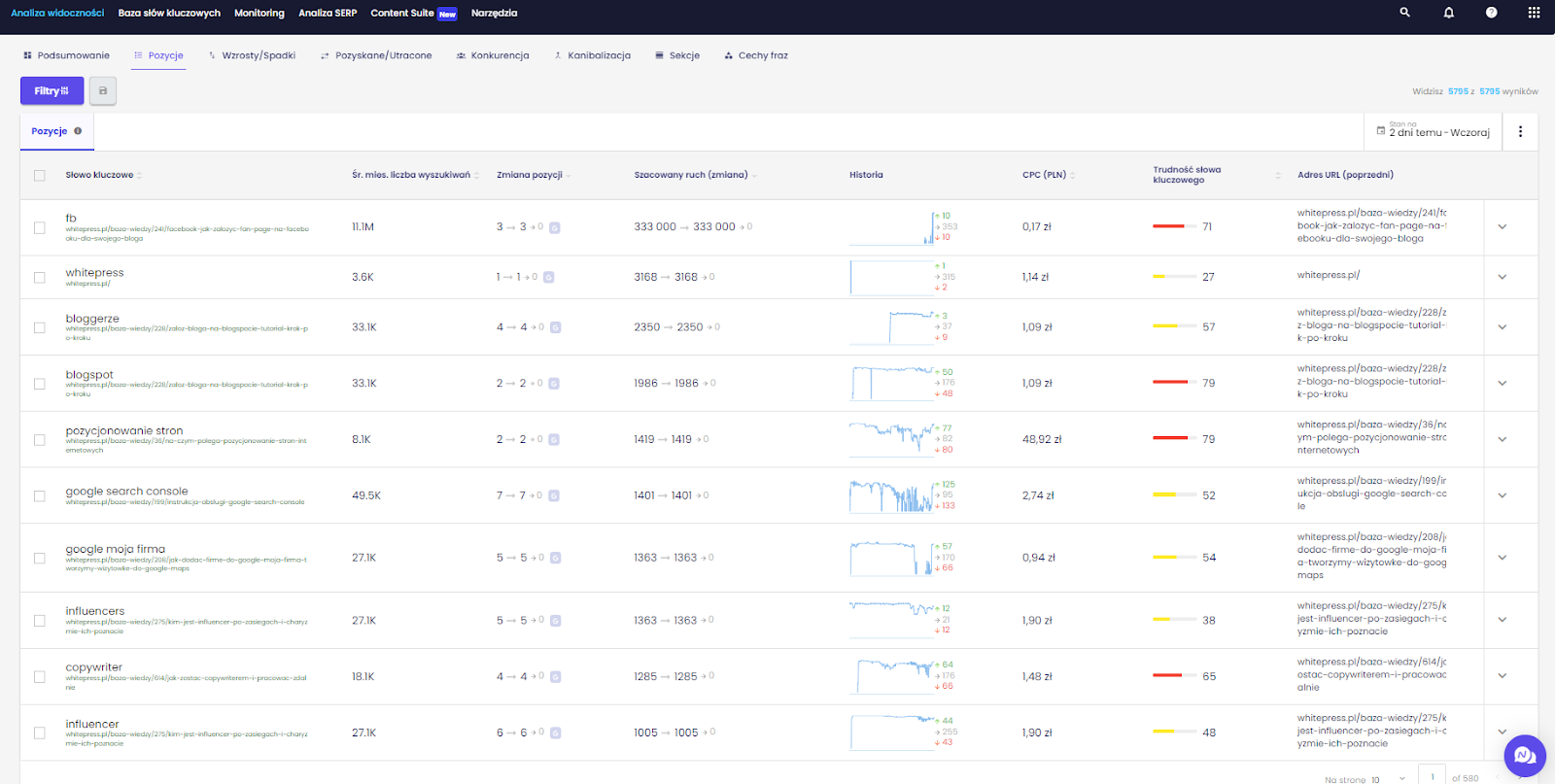1555x784 pixels.
Task: Check the pozycjonowanie stron row checkbox
Action: click(40, 439)
